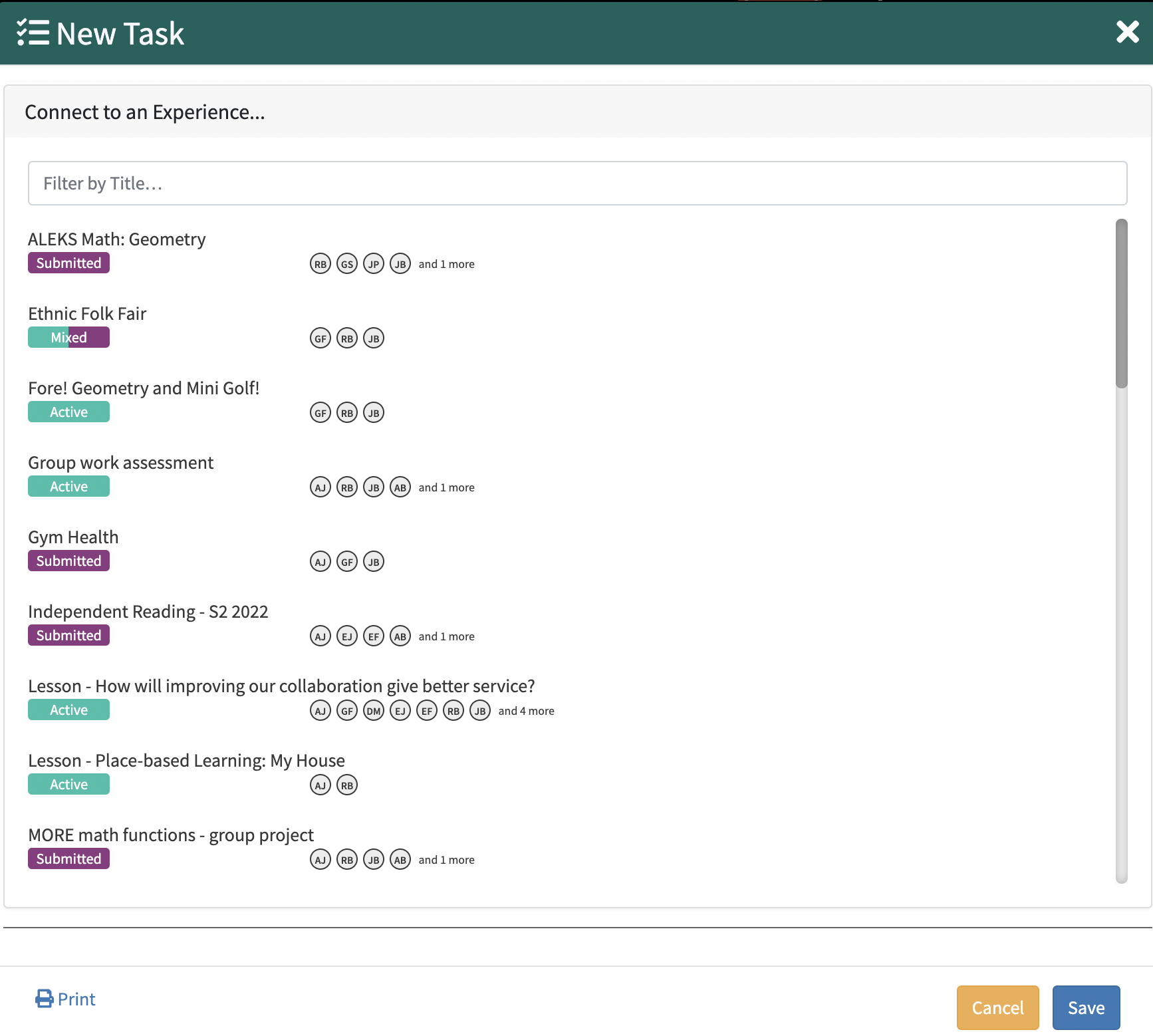The height and width of the screenshot is (1036, 1153).
Task: Click the Submitted badge under Independent Reading
Action: (68, 636)
